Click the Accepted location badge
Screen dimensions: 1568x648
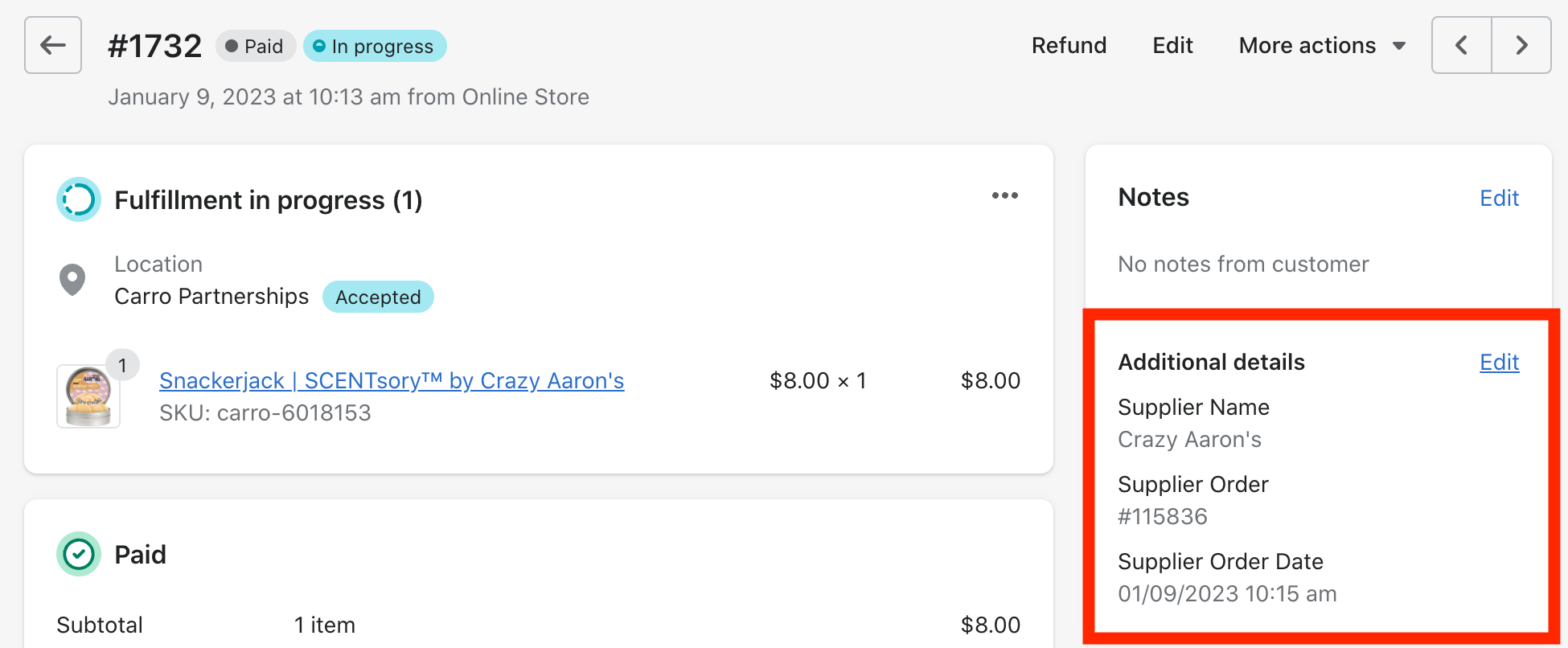coord(378,297)
